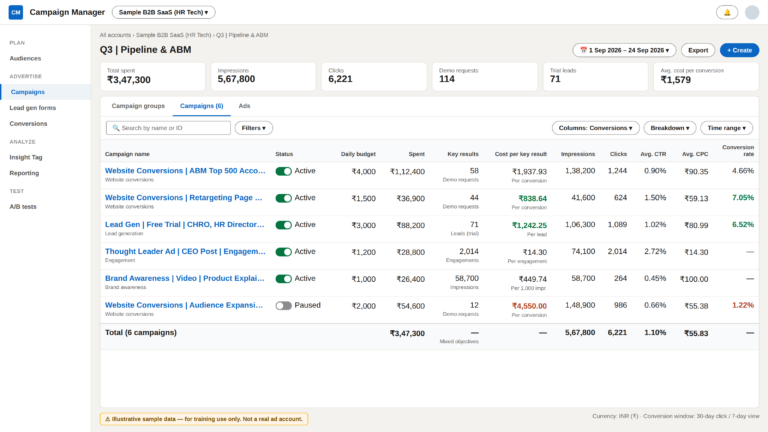
Task: Open Brand Awareness Video Product Explainer campaign
Action: point(185,278)
